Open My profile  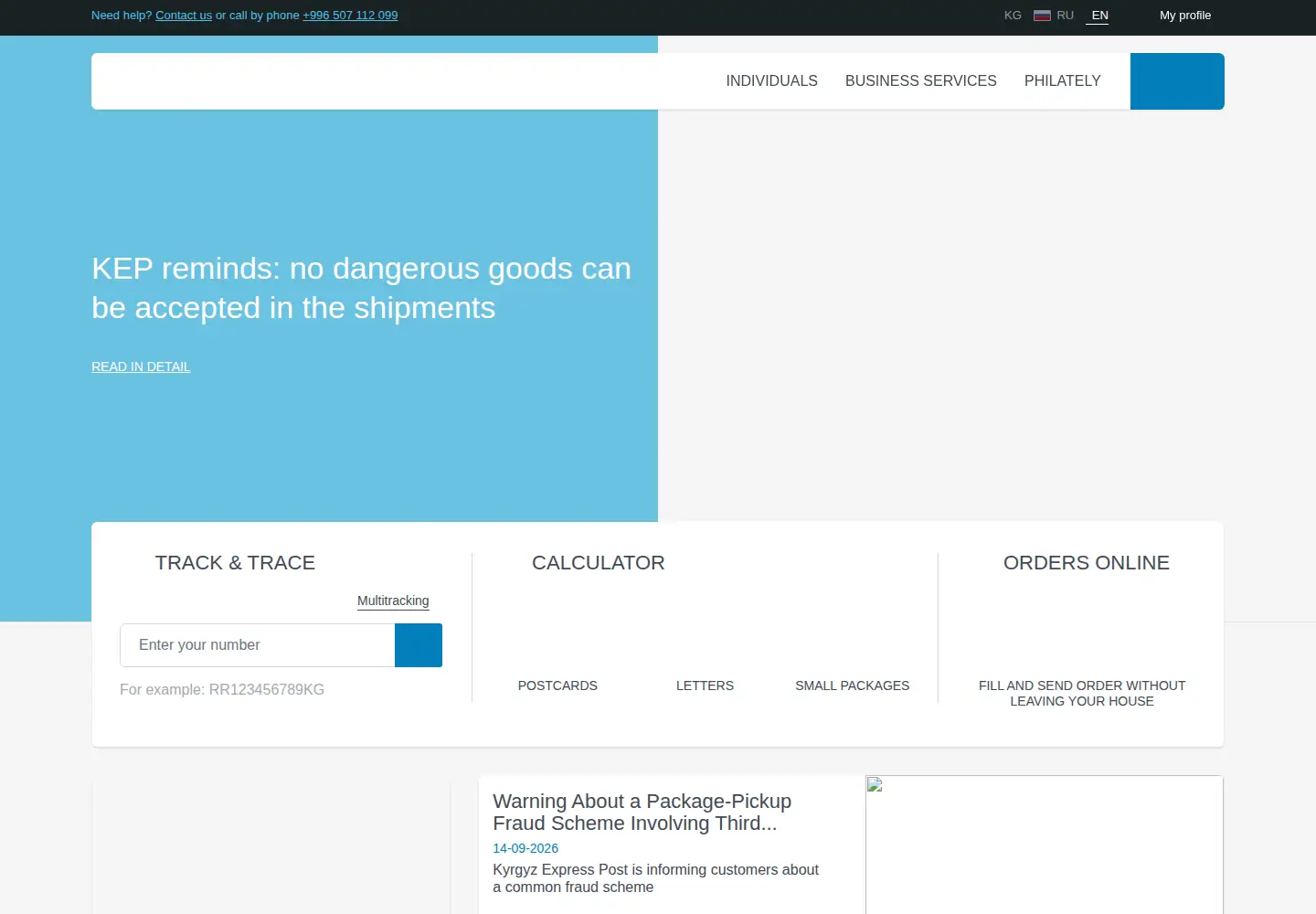[x=1185, y=16]
